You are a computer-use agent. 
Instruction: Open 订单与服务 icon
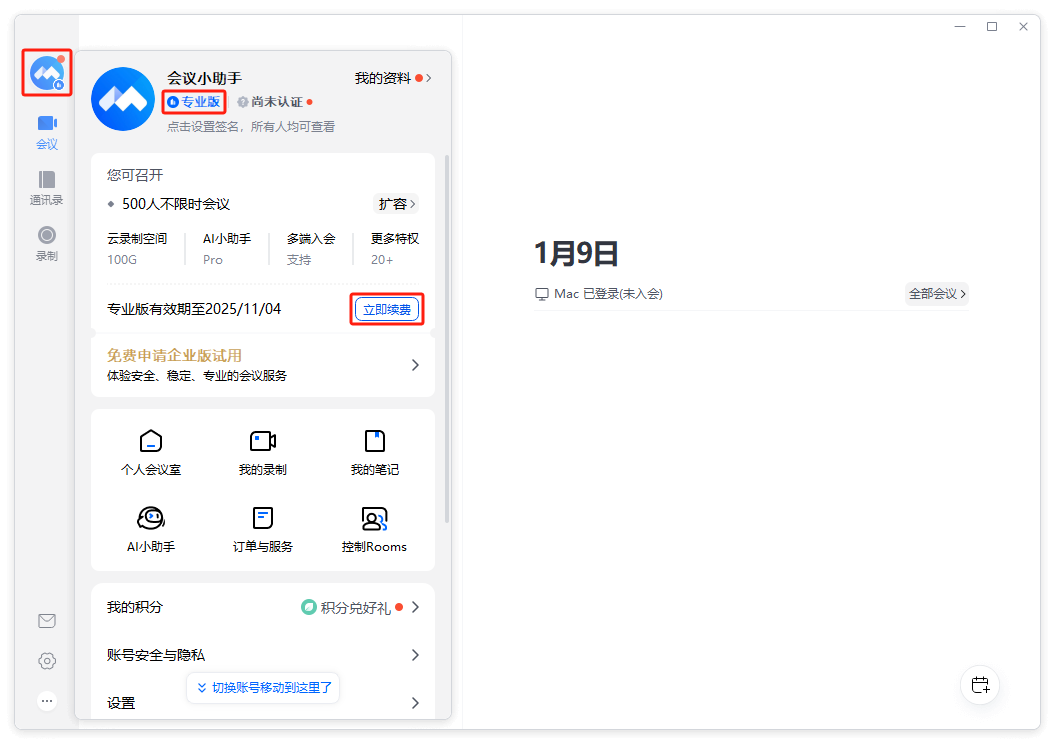262,530
